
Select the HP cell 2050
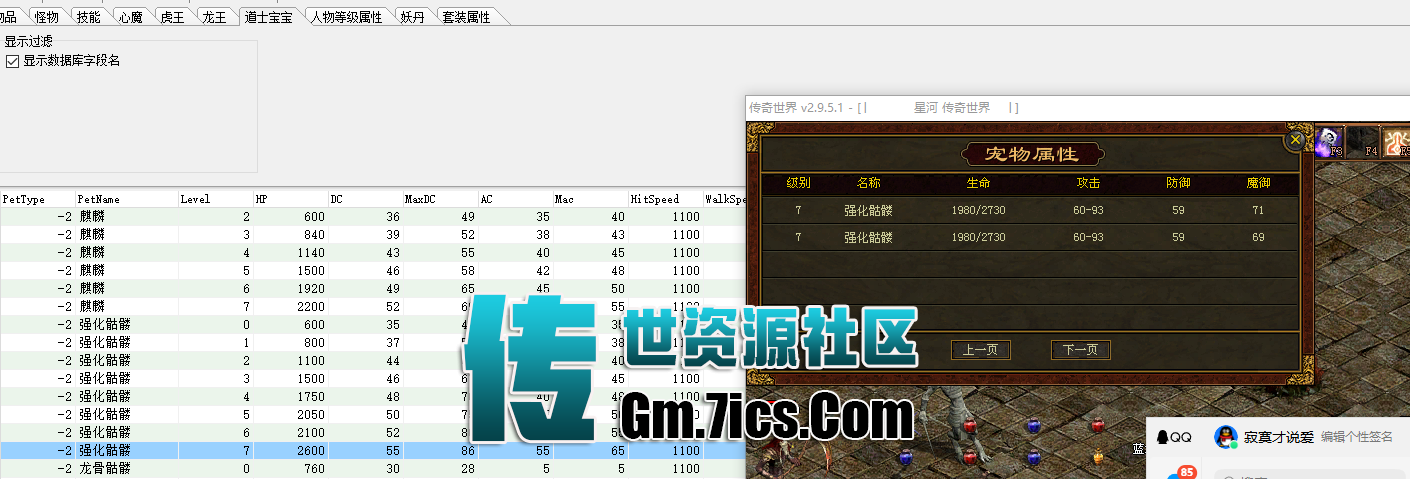point(291,415)
